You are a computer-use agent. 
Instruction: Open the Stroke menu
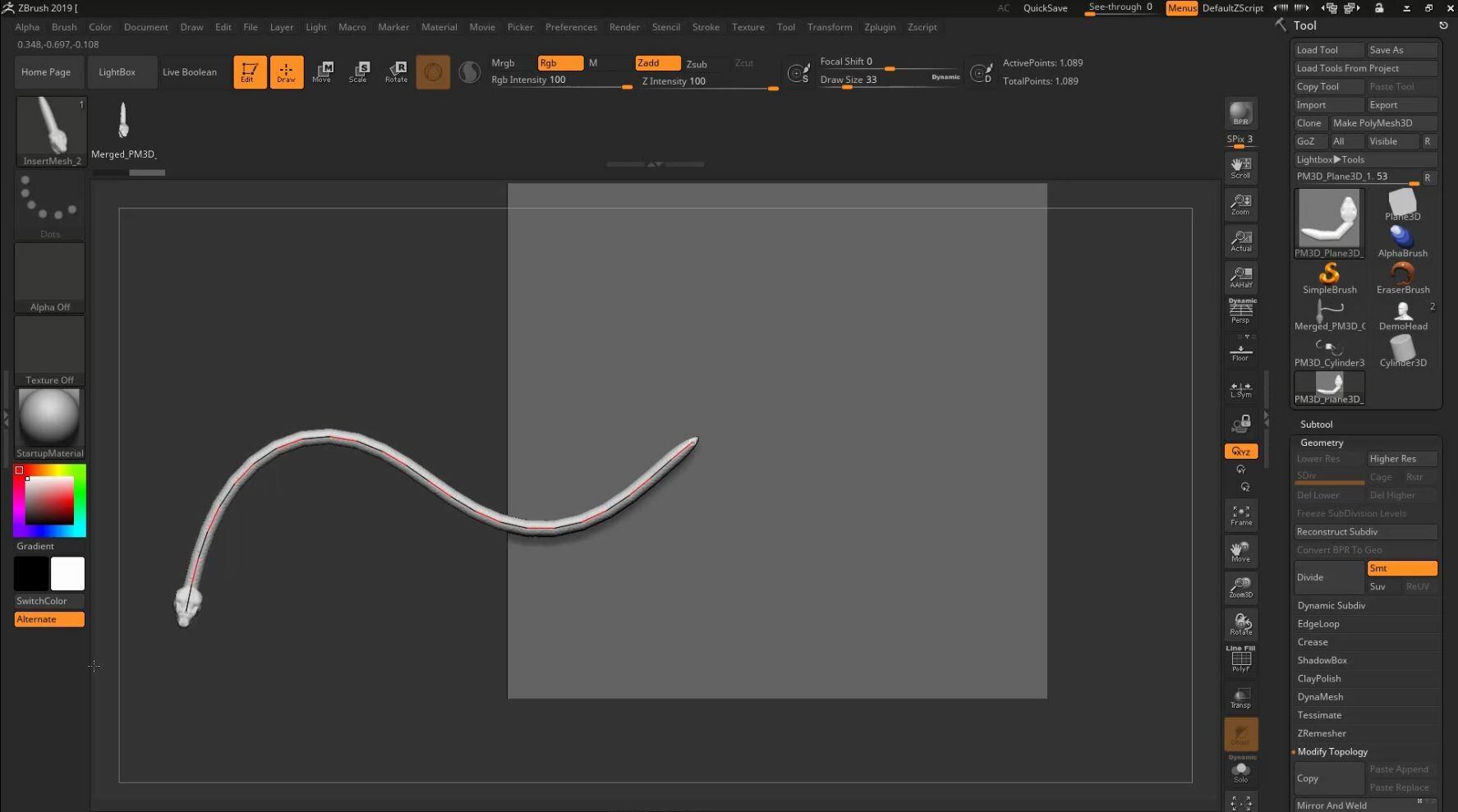(x=706, y=27)
